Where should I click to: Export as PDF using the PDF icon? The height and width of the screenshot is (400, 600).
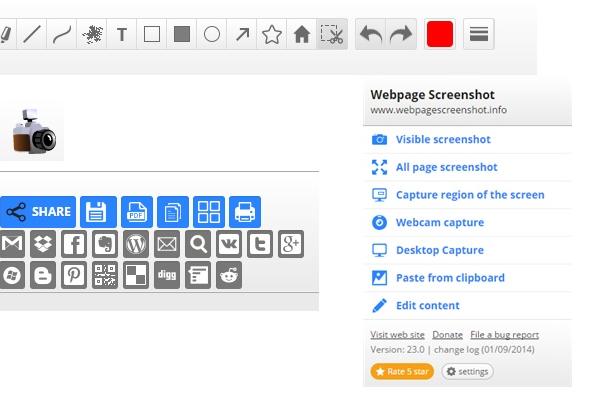pos(137,212)
